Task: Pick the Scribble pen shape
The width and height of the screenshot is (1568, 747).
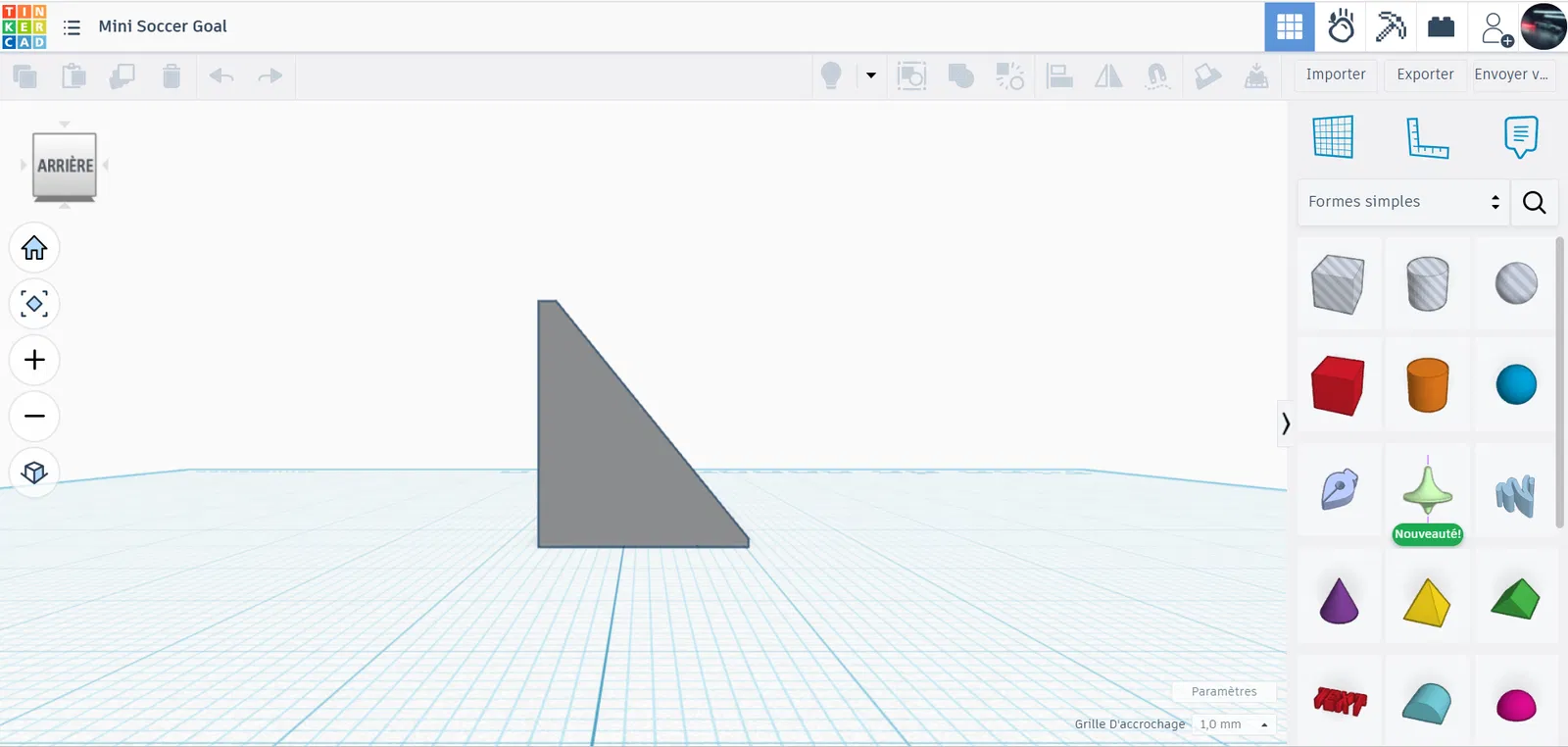Action: click(1339, 489)
